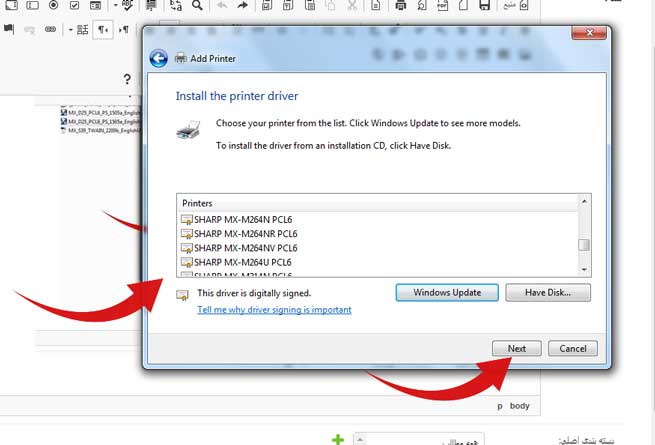Click the Save floppy icon in toolbar
Image resolution: width=655 pixels, height=445 pixels.
[x=485, y=5]
